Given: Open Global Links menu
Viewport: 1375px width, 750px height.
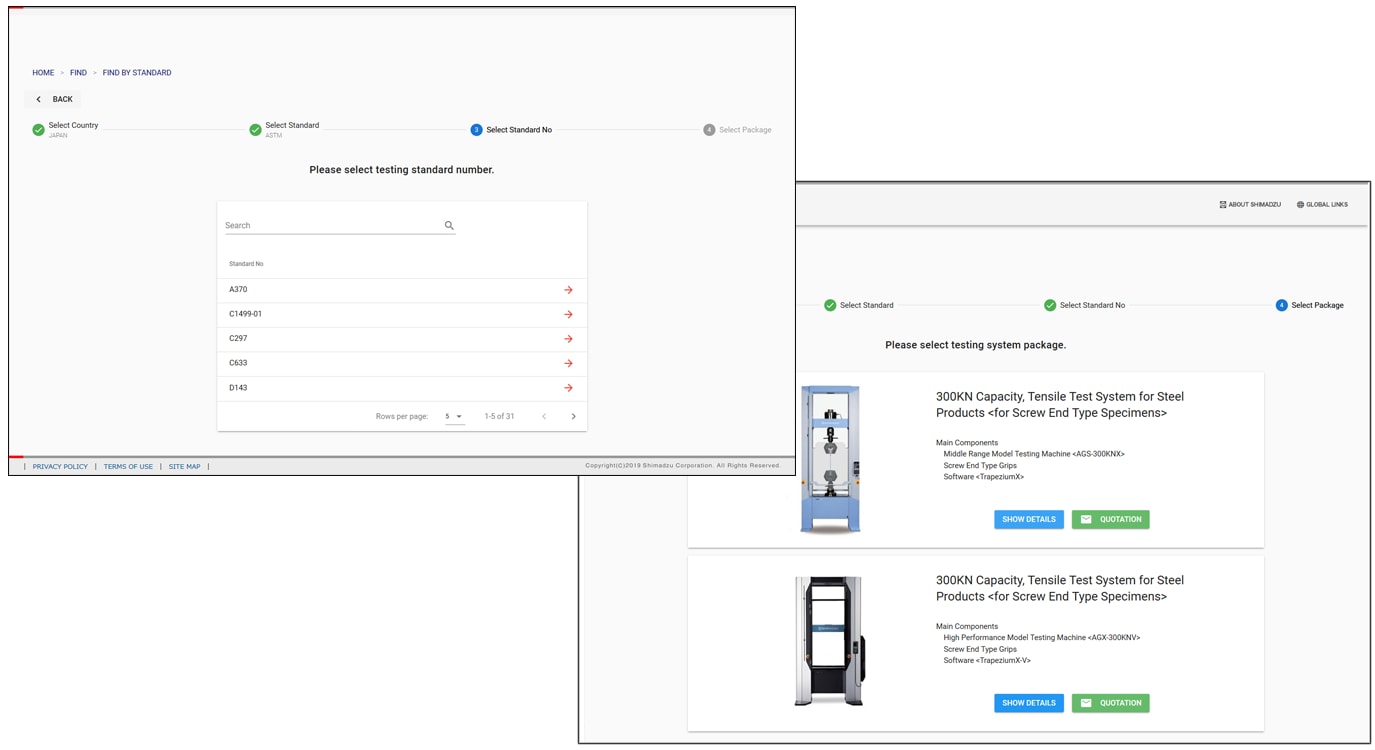Looking at the screenshot, I should [1322, 205].
